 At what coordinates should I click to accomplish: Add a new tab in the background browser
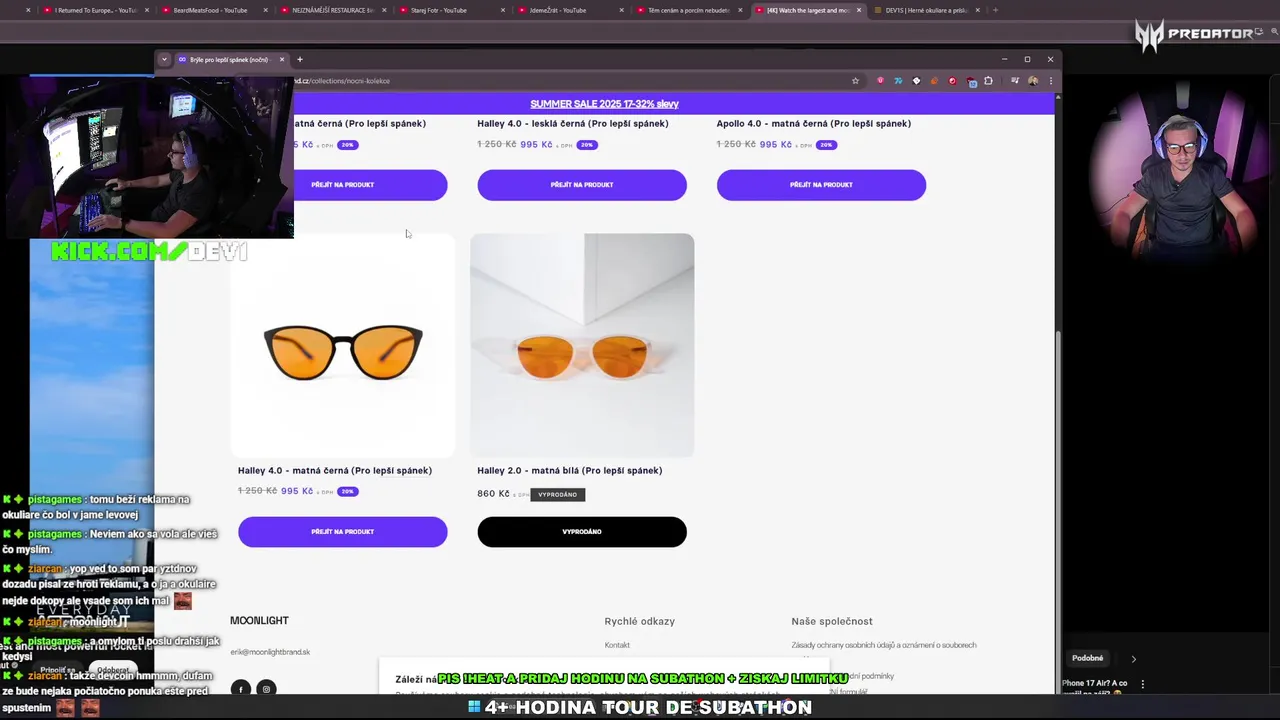click(995, 10)
